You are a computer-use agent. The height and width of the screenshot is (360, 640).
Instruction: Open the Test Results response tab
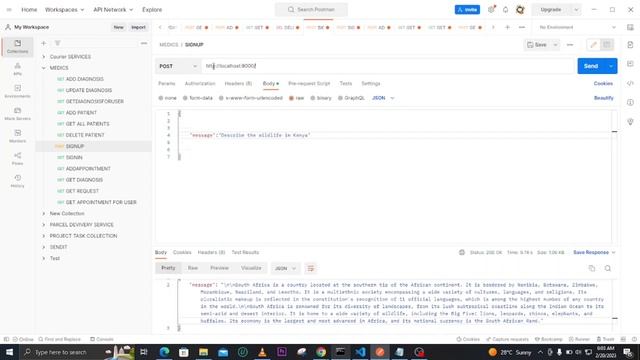coord(245,252)
